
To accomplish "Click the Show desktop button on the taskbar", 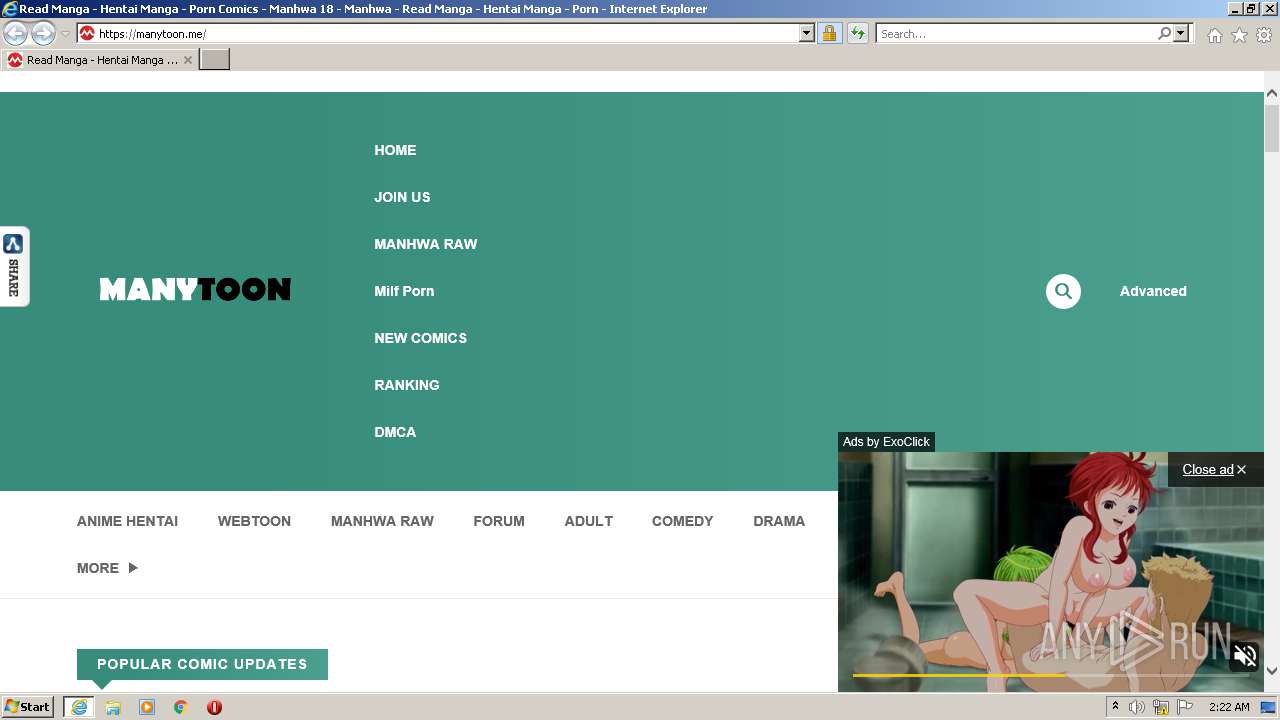I will (1269, 707).
